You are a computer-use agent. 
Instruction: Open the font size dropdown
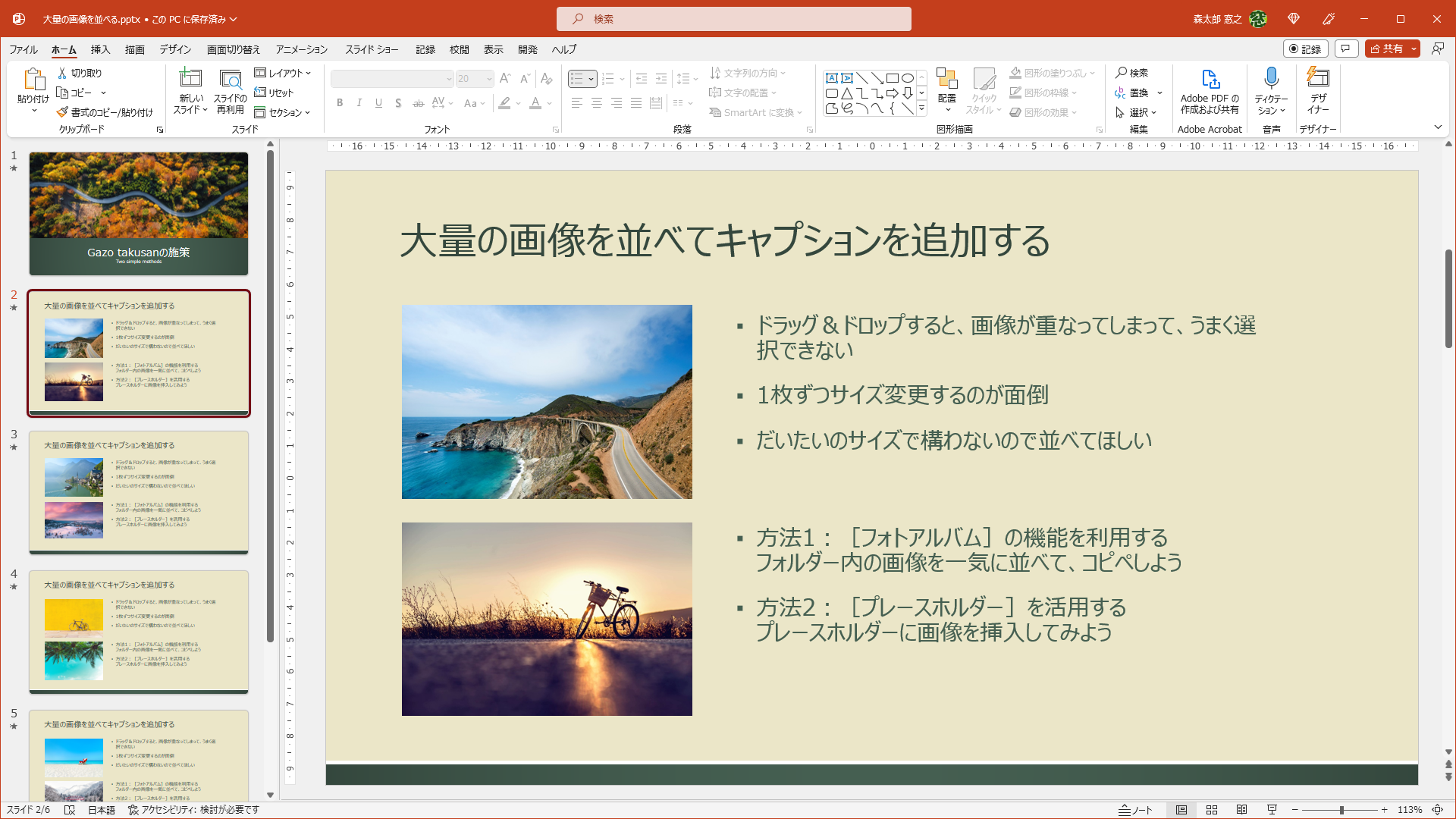[x=488, y=79]
